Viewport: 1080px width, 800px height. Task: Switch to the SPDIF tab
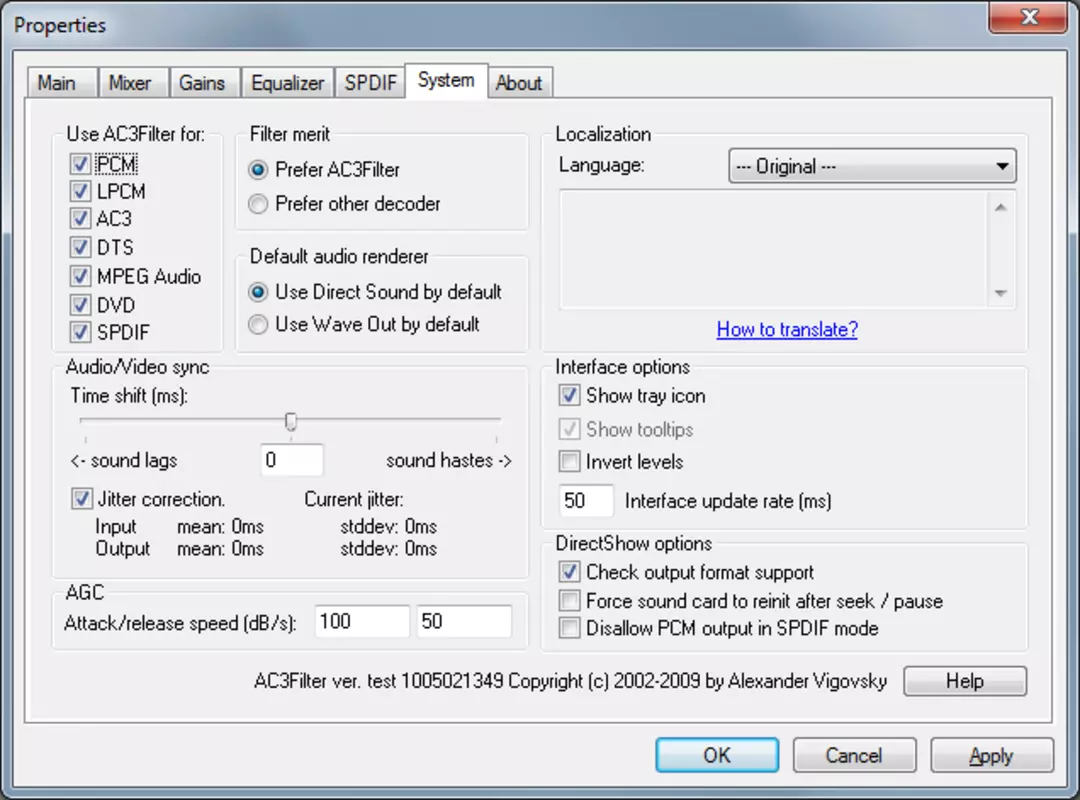(371, 83)
